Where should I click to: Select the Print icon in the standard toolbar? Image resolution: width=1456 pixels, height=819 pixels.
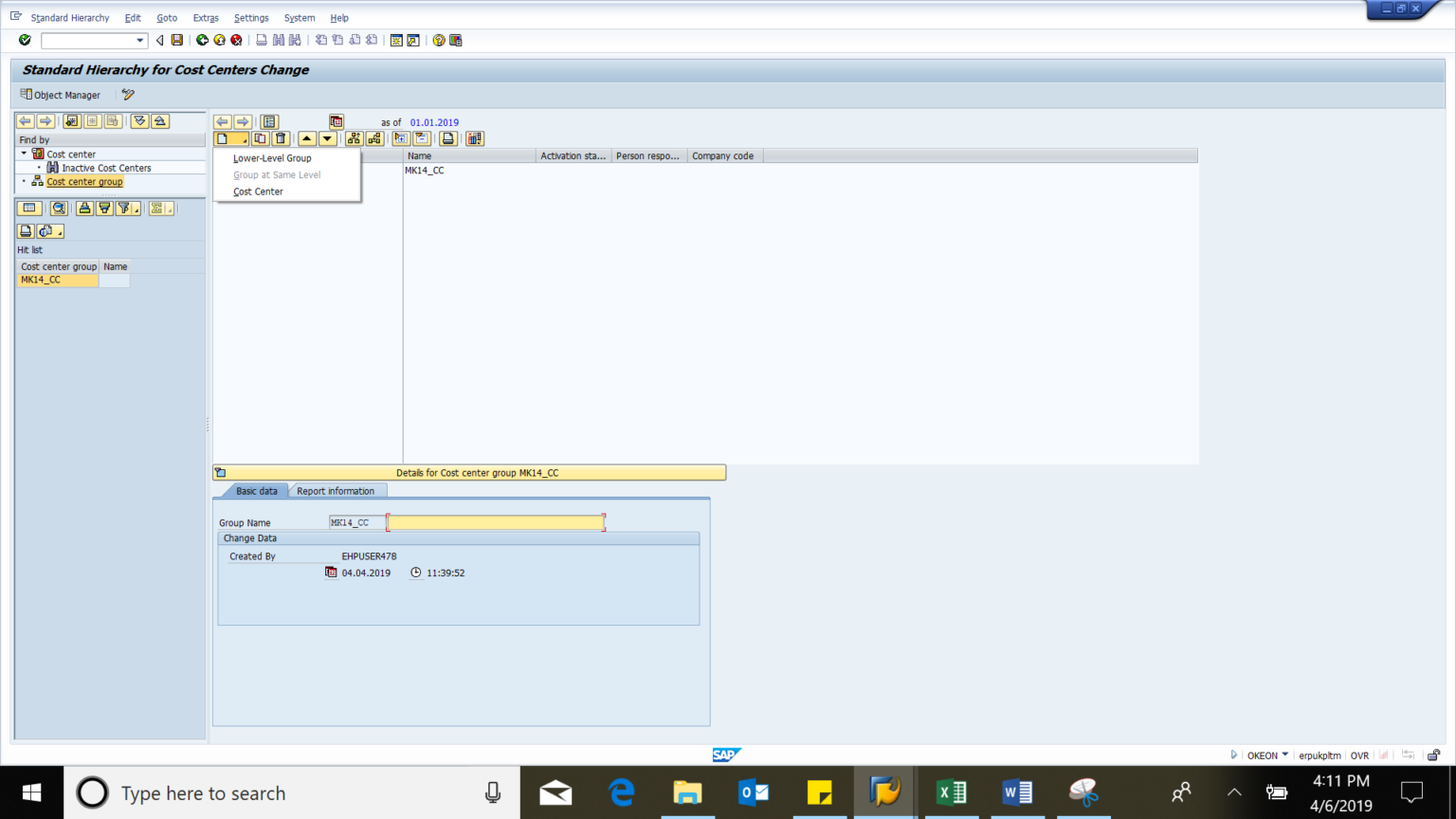(x=261, y=40)
